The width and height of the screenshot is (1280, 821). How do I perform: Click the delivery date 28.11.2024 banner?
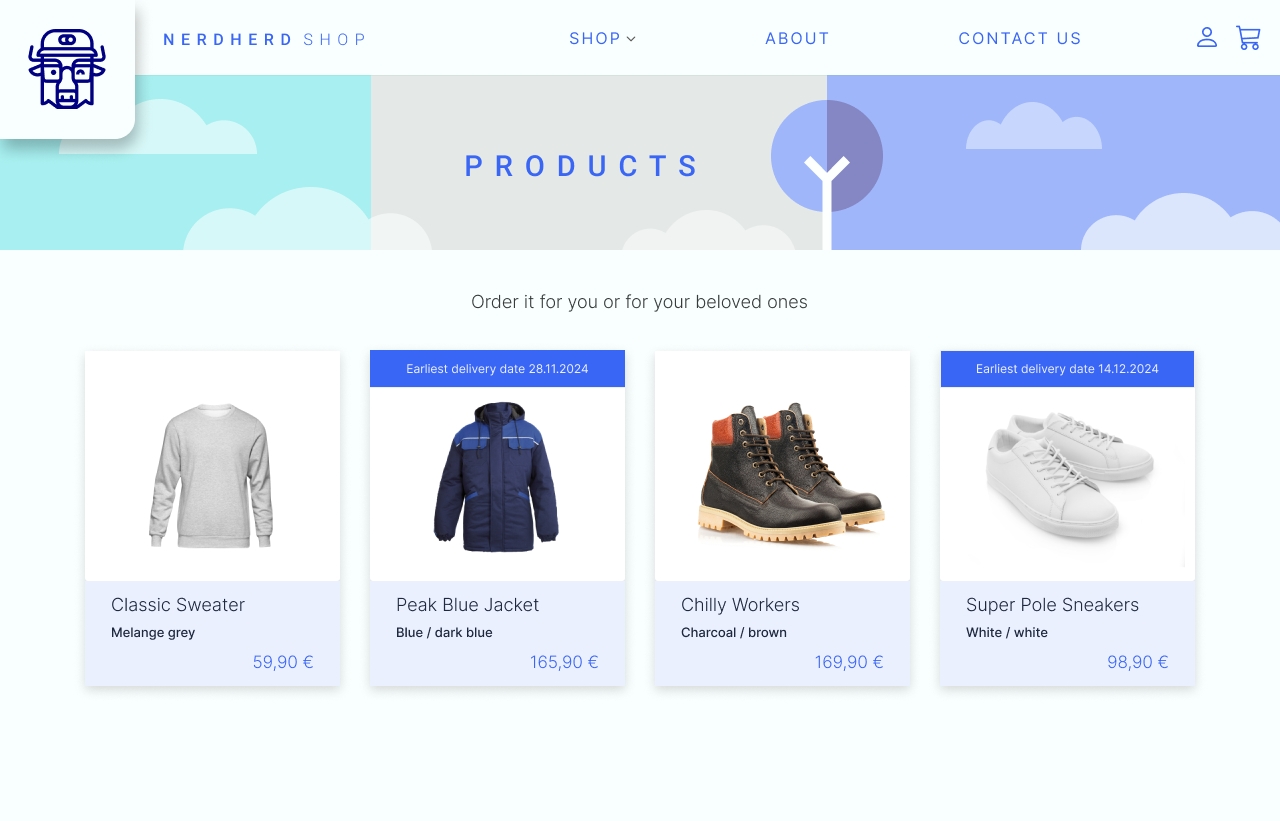[497, 368]
